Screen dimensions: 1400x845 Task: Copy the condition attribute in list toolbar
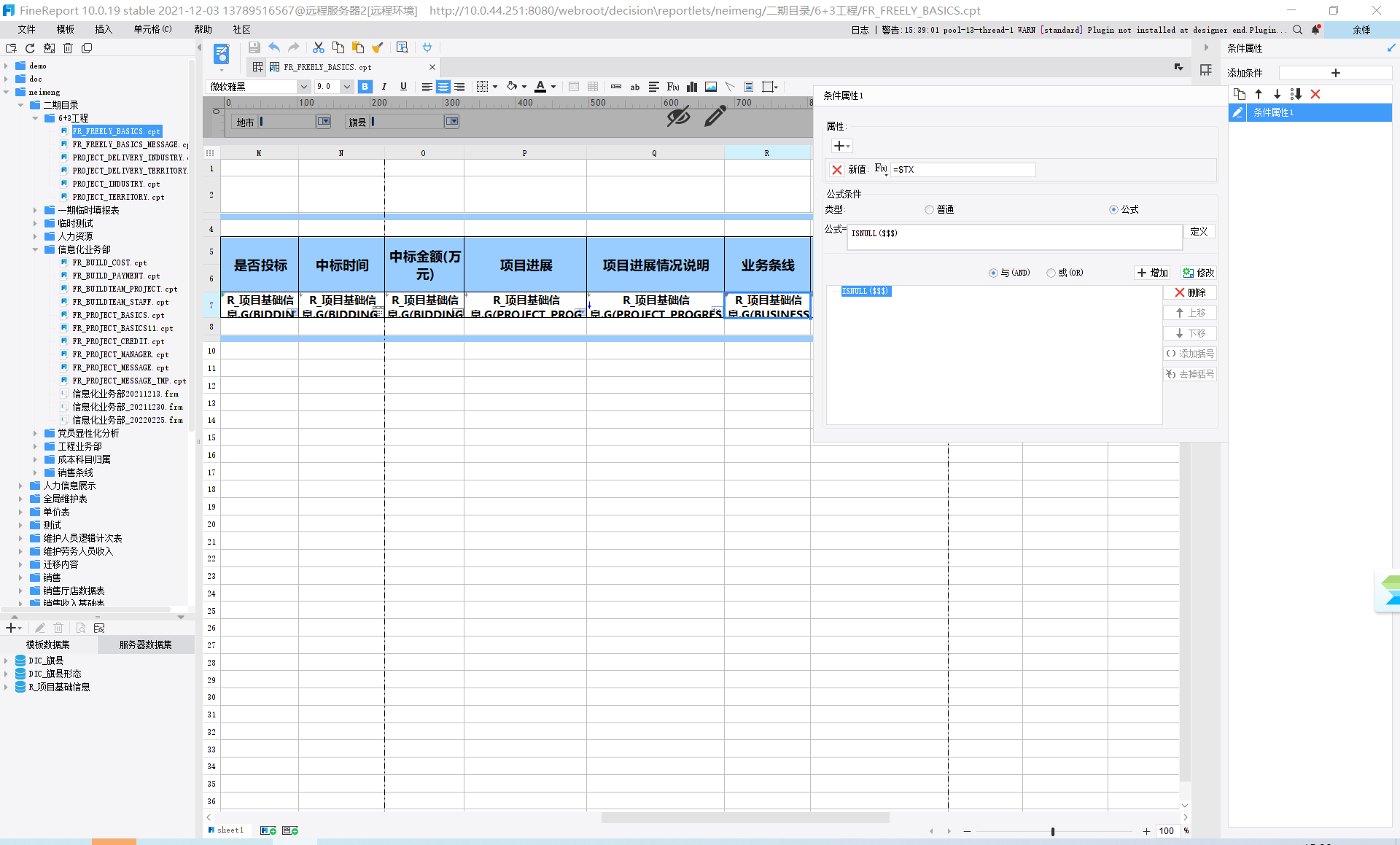pos(1240,94)
